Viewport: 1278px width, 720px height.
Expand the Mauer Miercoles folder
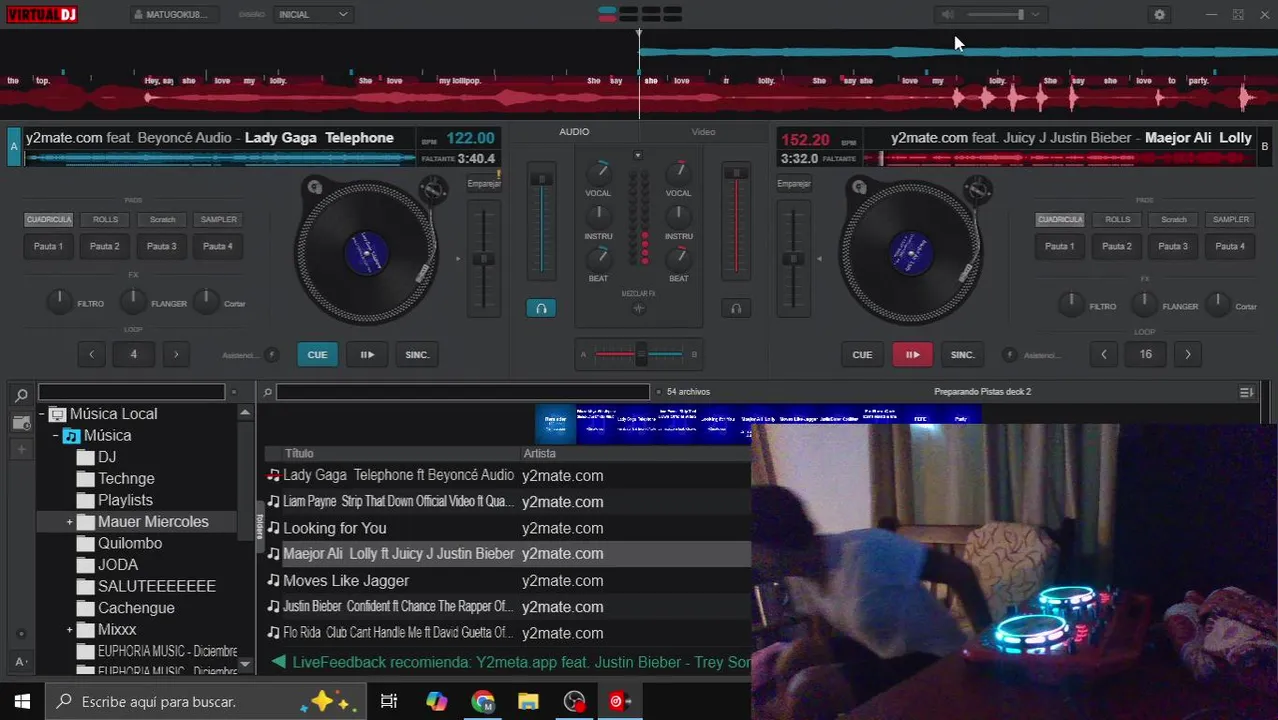coord(69,522)
